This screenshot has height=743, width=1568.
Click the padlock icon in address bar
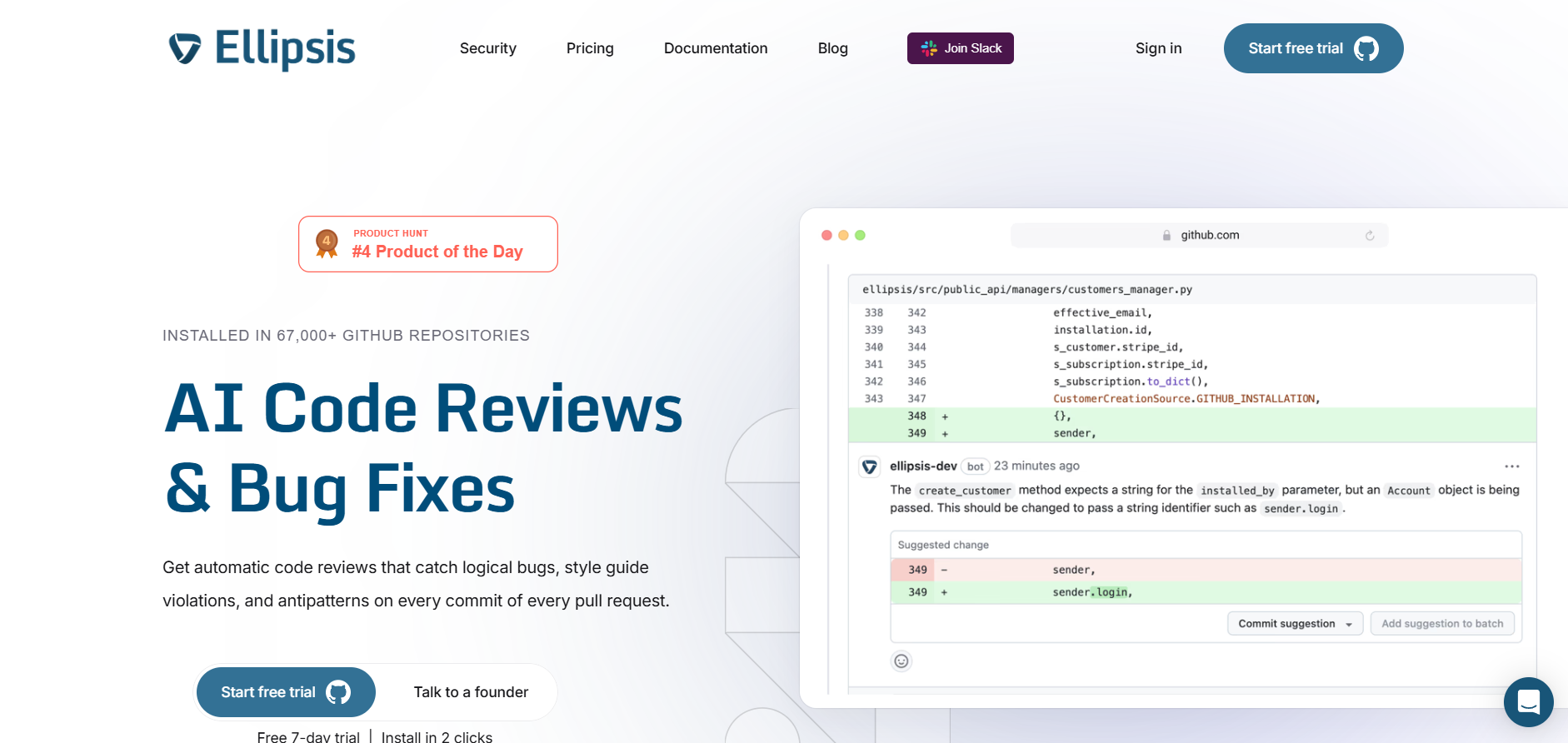click(x=1167, y=236)
